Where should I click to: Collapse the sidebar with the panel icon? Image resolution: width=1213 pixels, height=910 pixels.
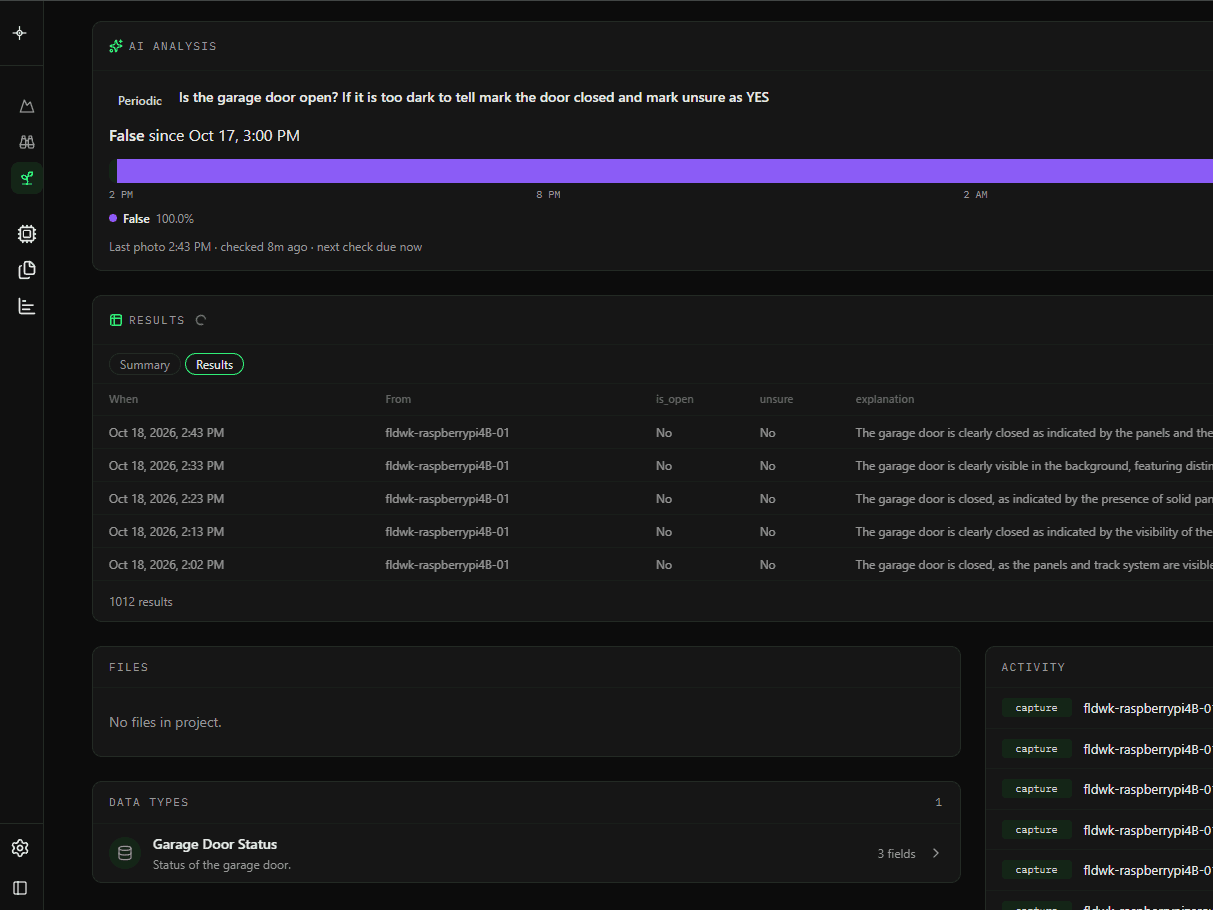(x=20, y=887)
